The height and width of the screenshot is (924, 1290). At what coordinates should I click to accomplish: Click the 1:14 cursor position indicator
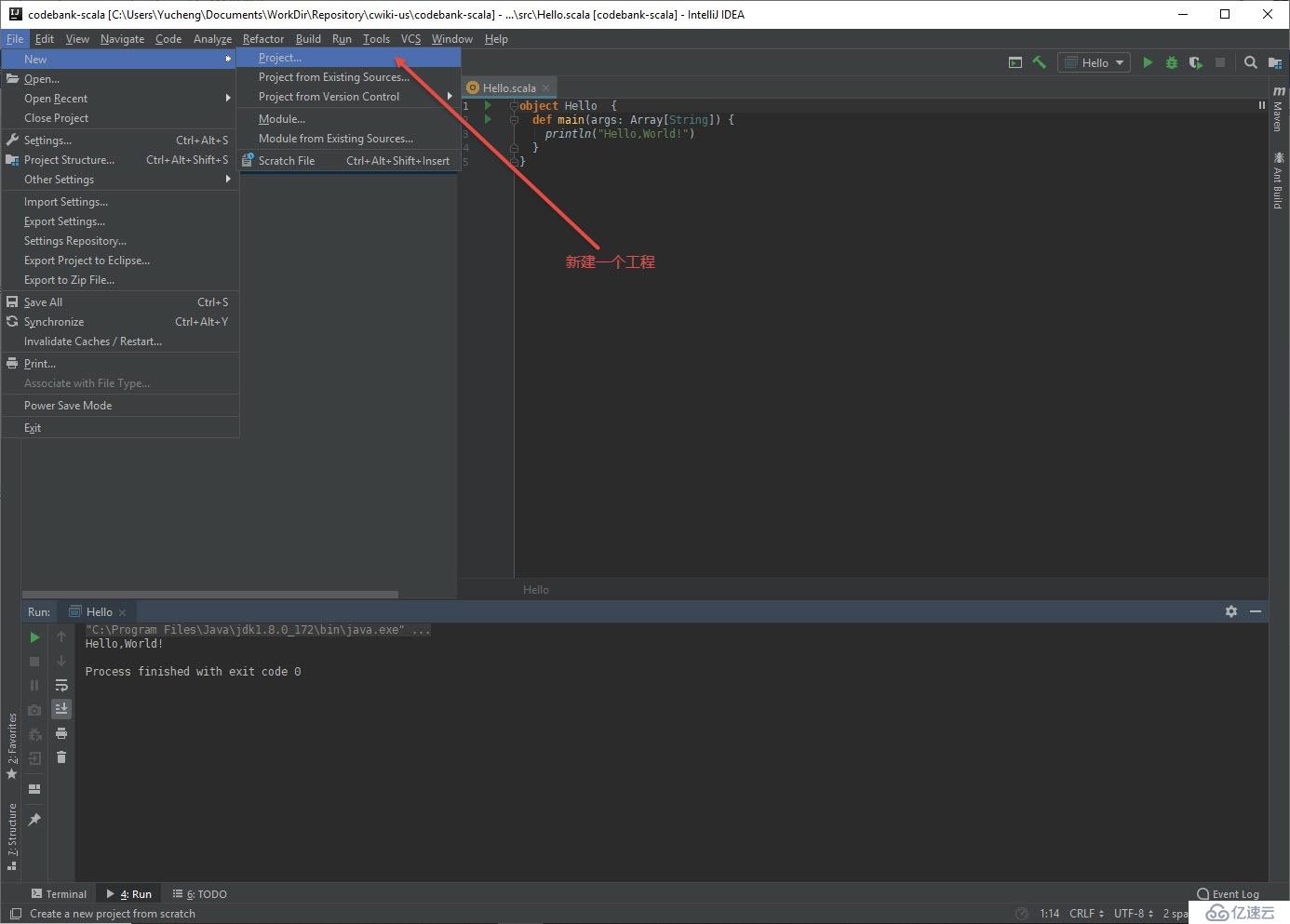(x=1049, y=914)
